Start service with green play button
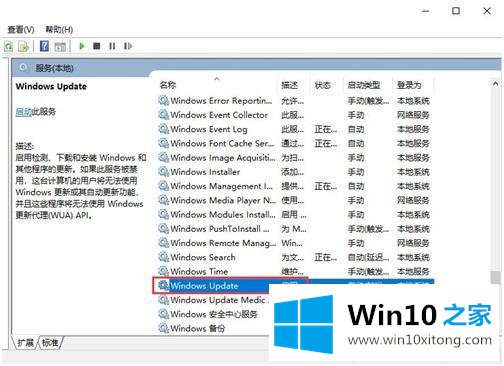Viewport: 504px width, 366px height. [82, 46]
